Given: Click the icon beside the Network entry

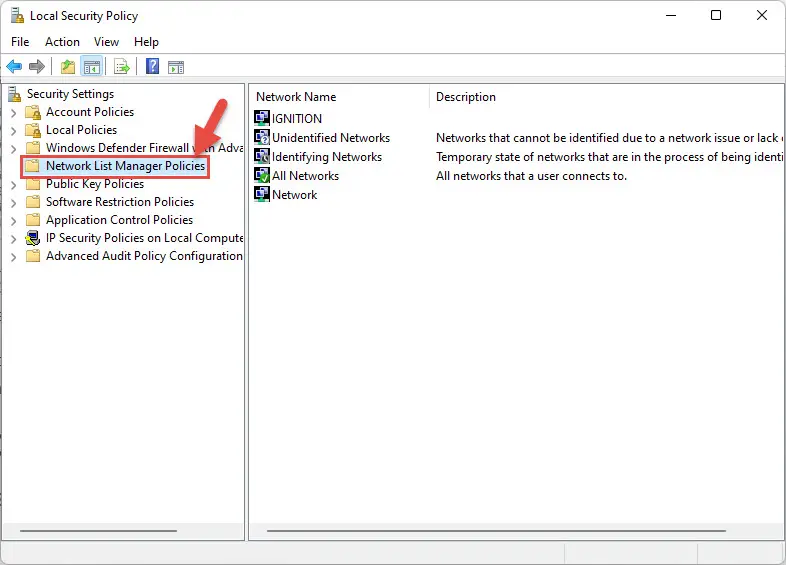Looking at the screenshot, I should [x=262, y=195].
